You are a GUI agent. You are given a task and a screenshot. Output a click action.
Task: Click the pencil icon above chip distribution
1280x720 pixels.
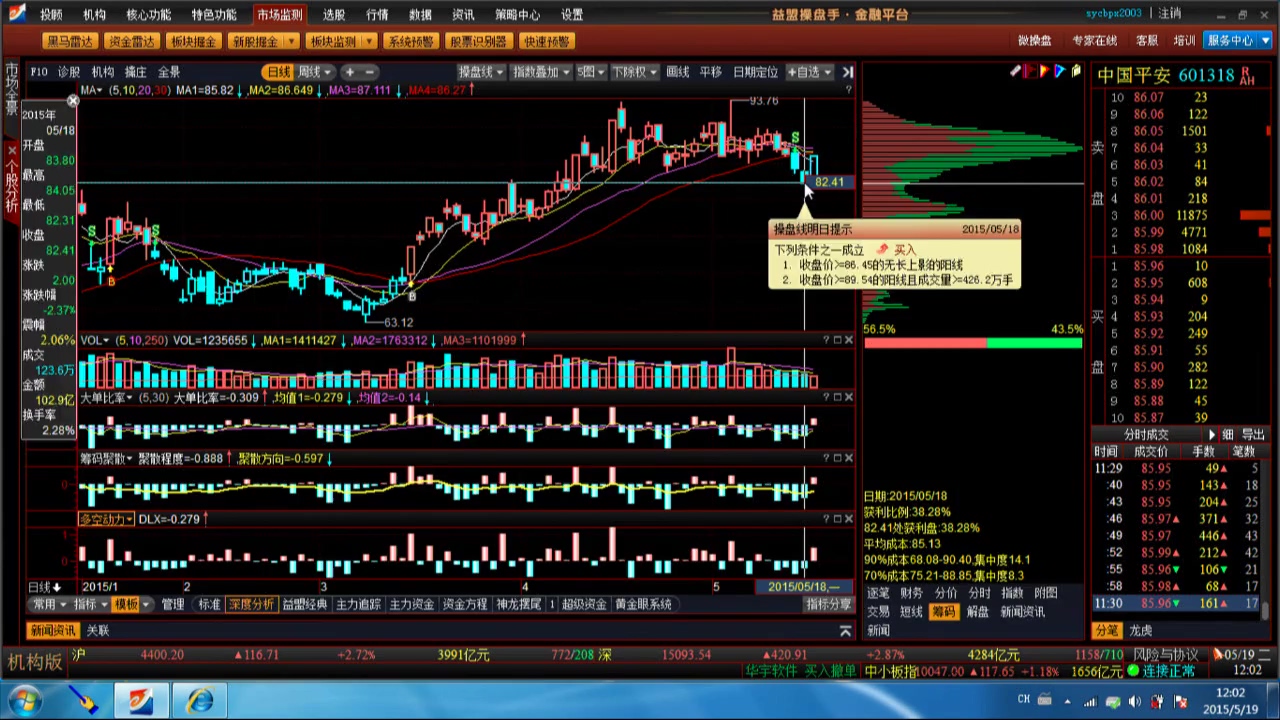pos(1015,71)
